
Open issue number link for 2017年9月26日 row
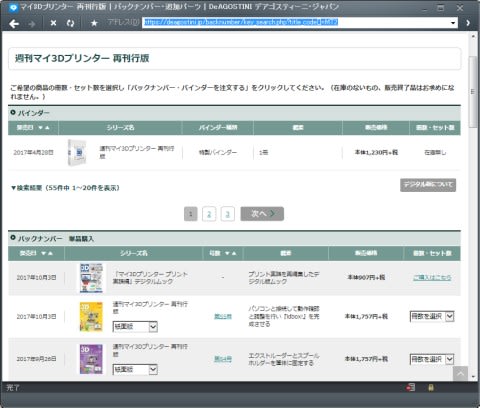click(x=223, y=359)
